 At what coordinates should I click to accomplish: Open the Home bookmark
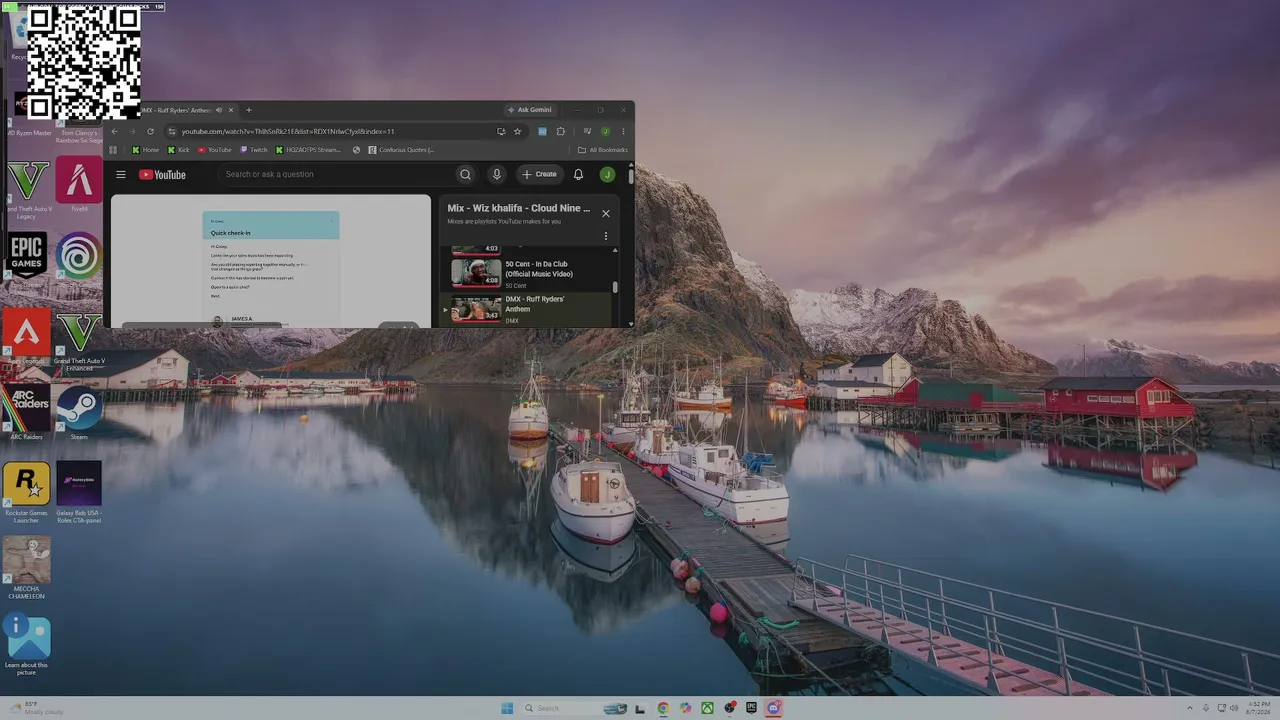(146, 150)
